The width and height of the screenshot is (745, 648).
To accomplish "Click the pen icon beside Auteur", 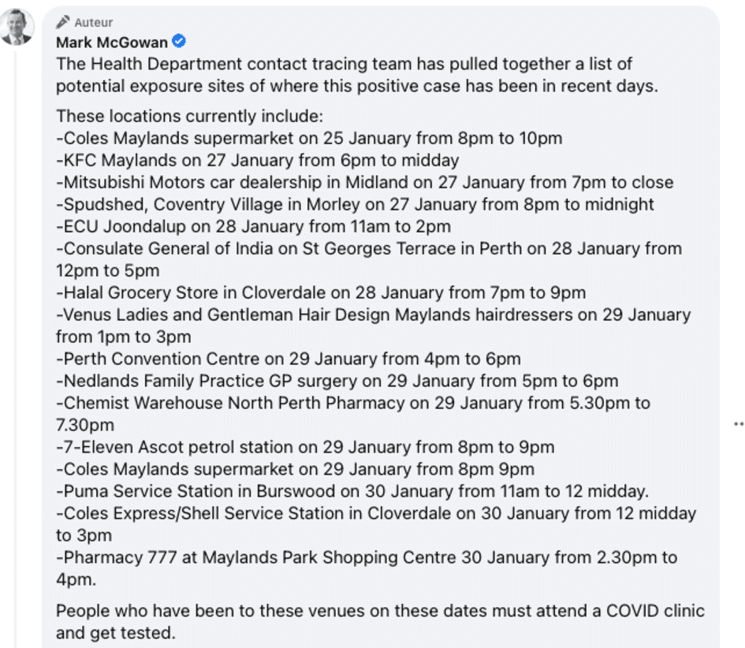I will click(64, 22).
